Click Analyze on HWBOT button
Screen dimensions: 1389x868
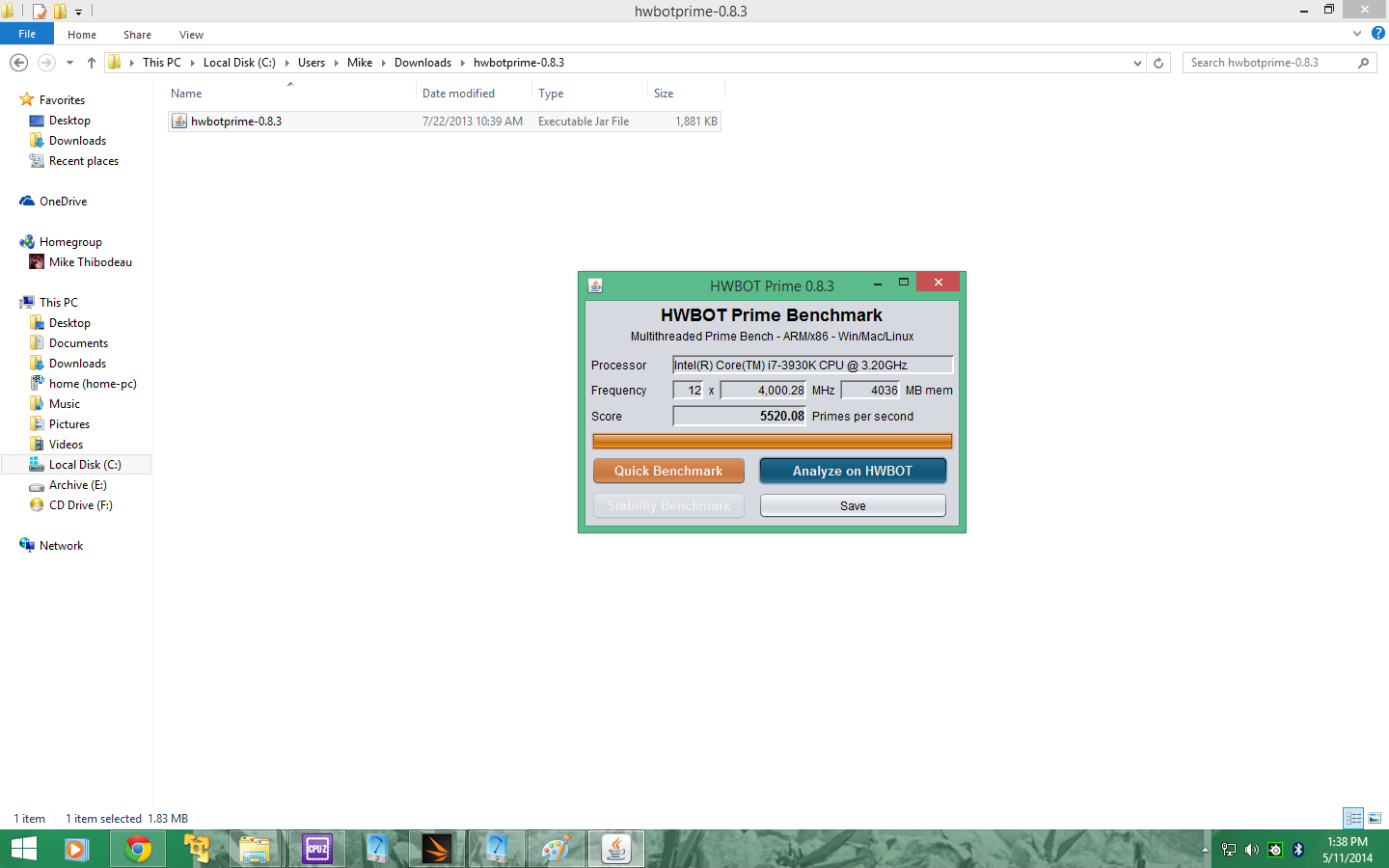(x=853, y=471)
